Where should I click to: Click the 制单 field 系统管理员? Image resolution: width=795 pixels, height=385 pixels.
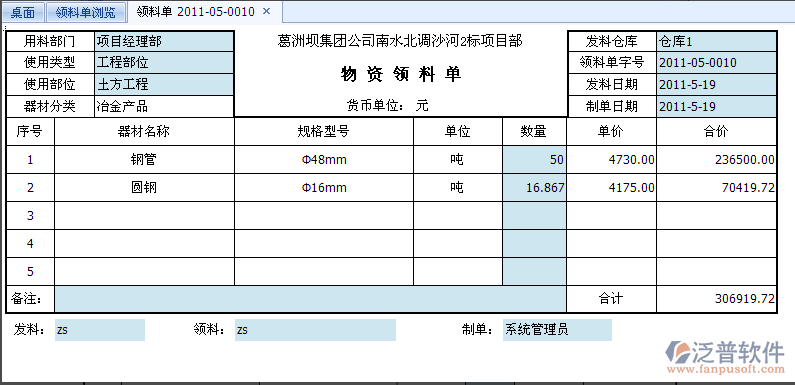pyautogui.click(x=557, y=330)
